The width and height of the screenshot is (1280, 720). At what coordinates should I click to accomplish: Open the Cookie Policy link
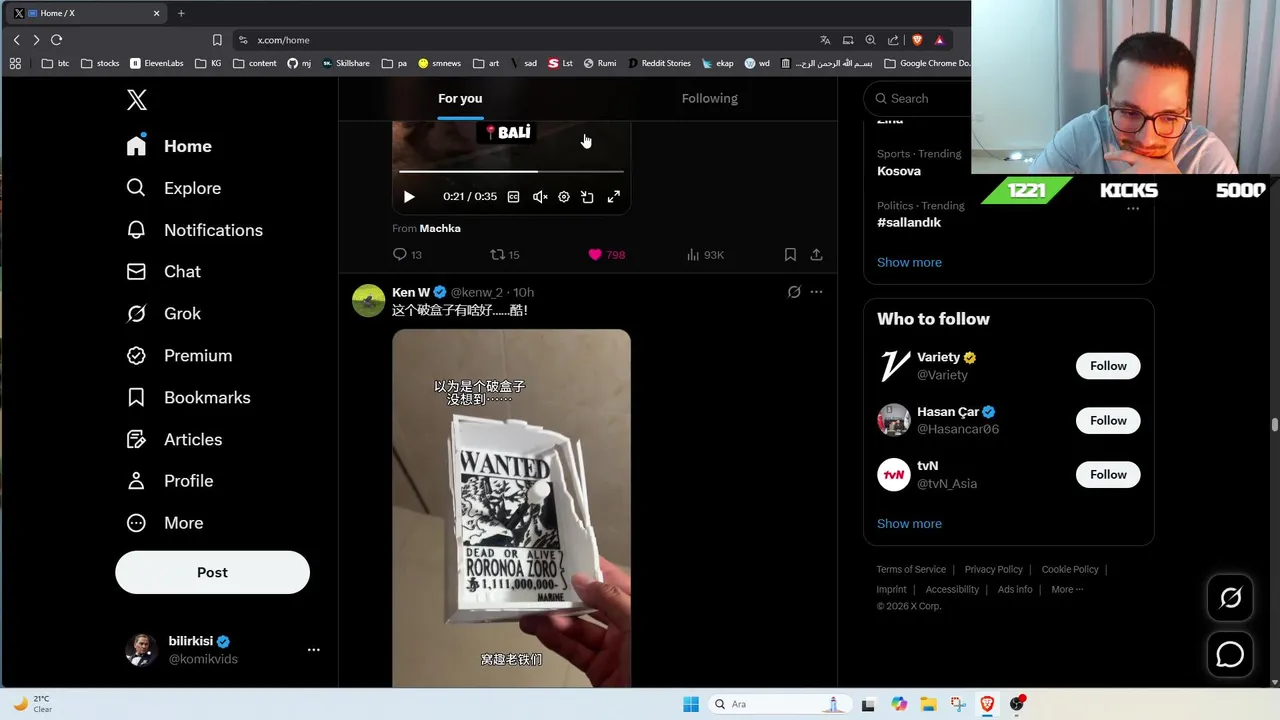(x=1070, y=569)
